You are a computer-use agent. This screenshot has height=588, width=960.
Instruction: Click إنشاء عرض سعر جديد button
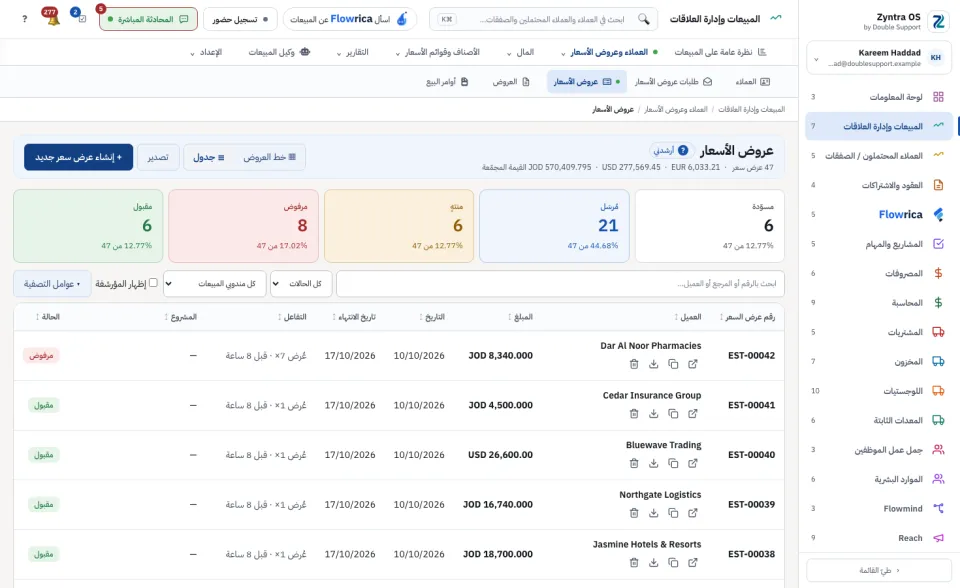click(x=78, y=157)
